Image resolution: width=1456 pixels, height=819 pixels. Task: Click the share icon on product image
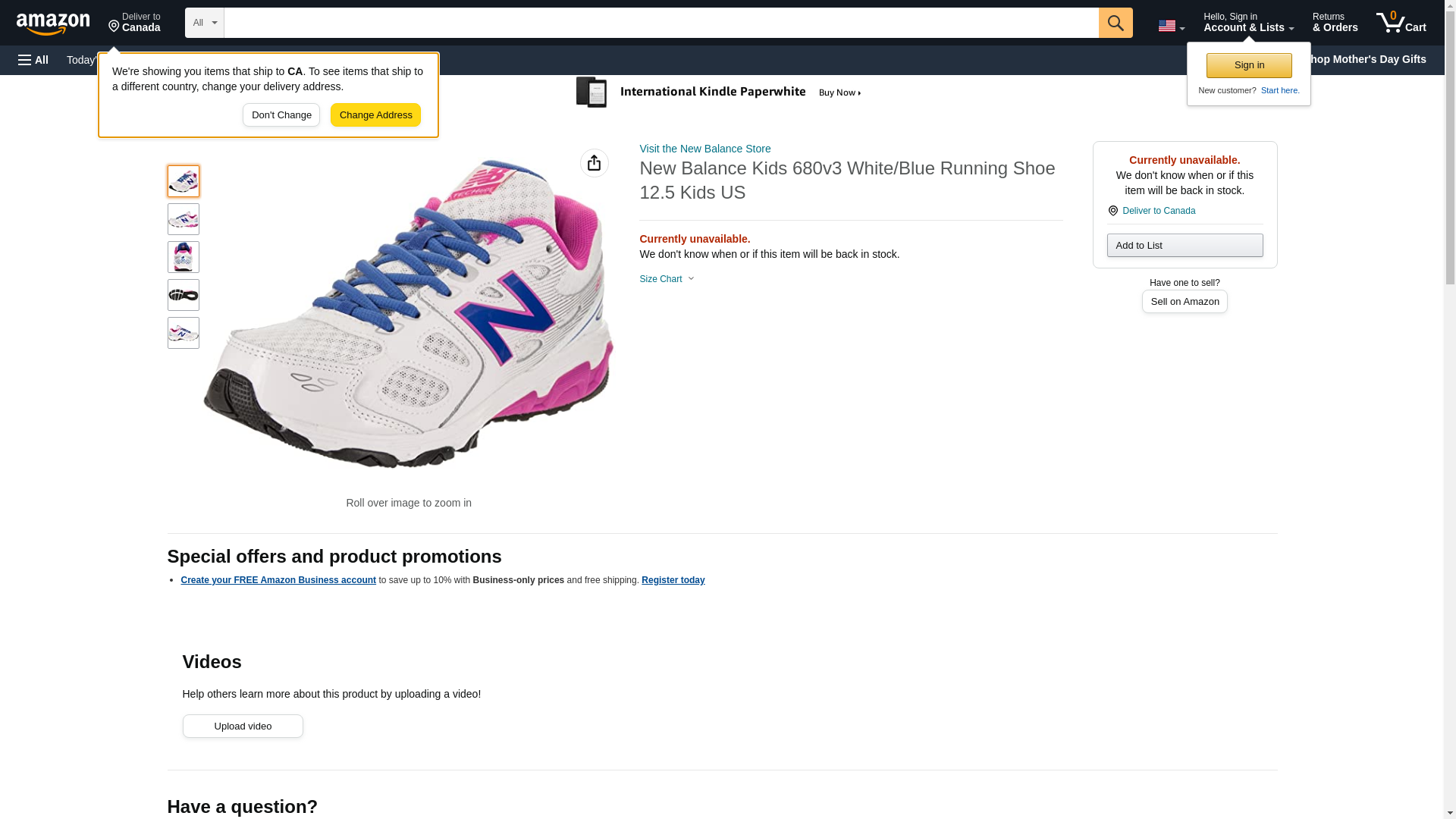pos(594,163)
